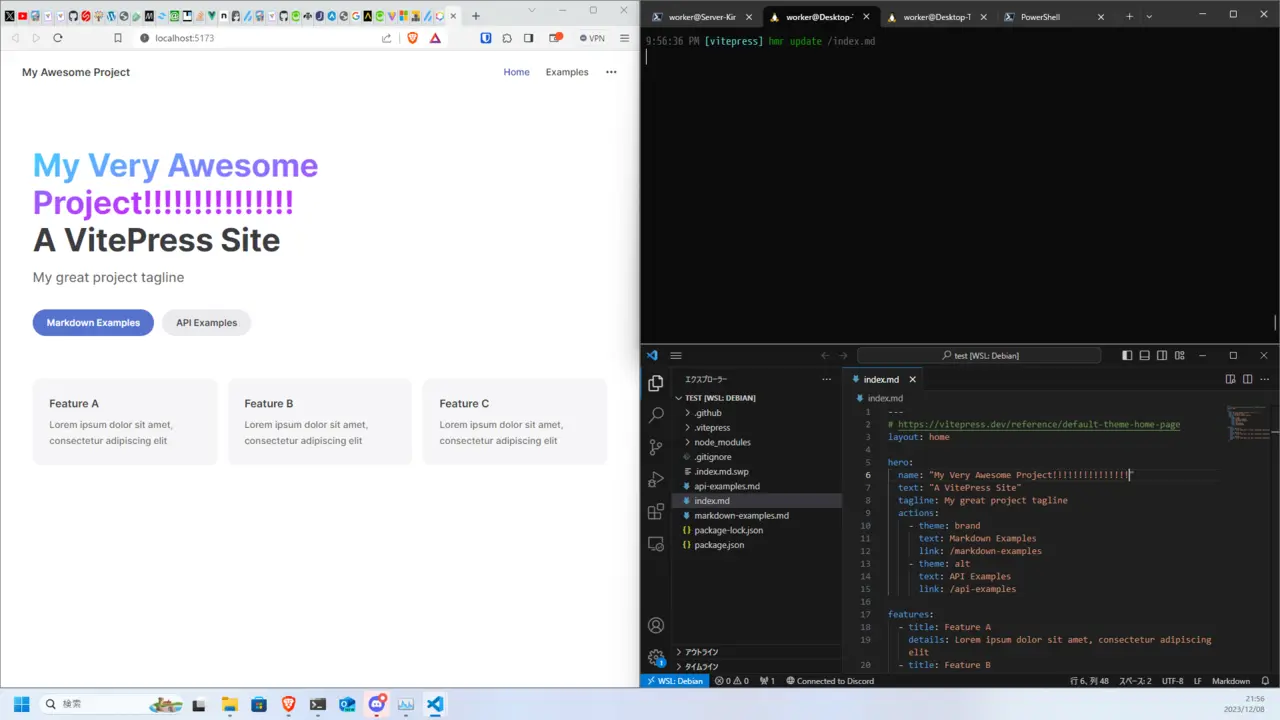1280x720 pixels.
Task: Click Markdown Examples button
Action: [93, 323]
